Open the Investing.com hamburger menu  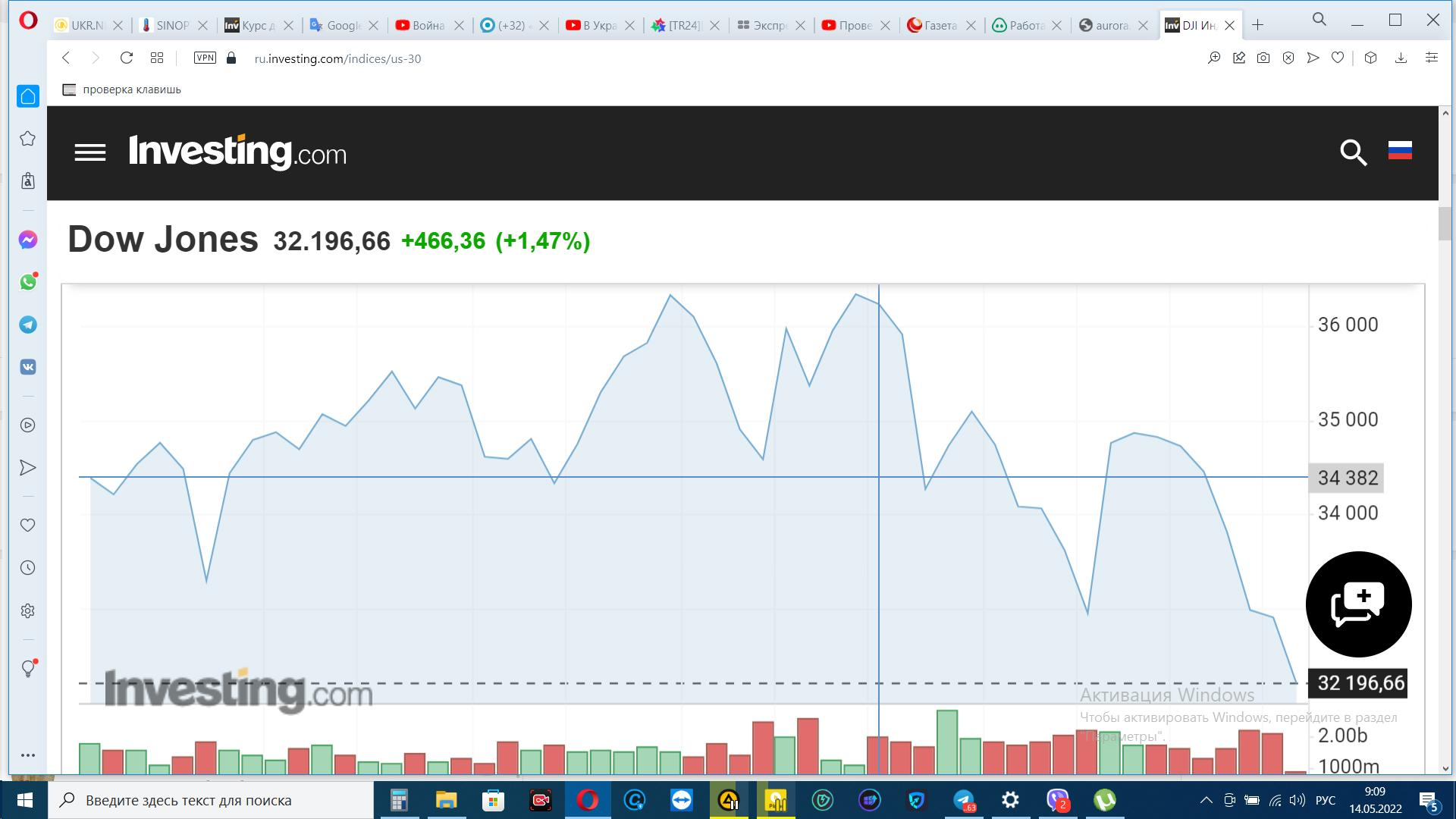point(90,153)
